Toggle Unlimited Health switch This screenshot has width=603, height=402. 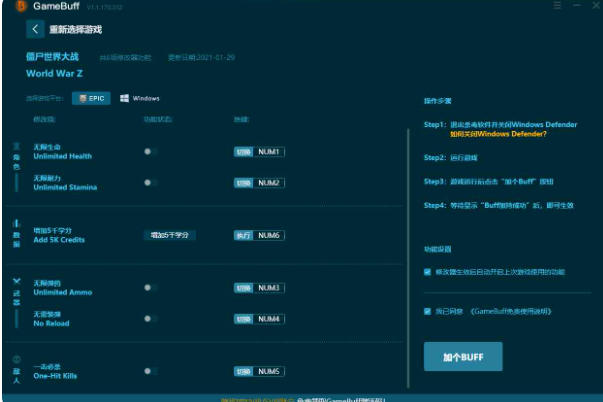150,152
